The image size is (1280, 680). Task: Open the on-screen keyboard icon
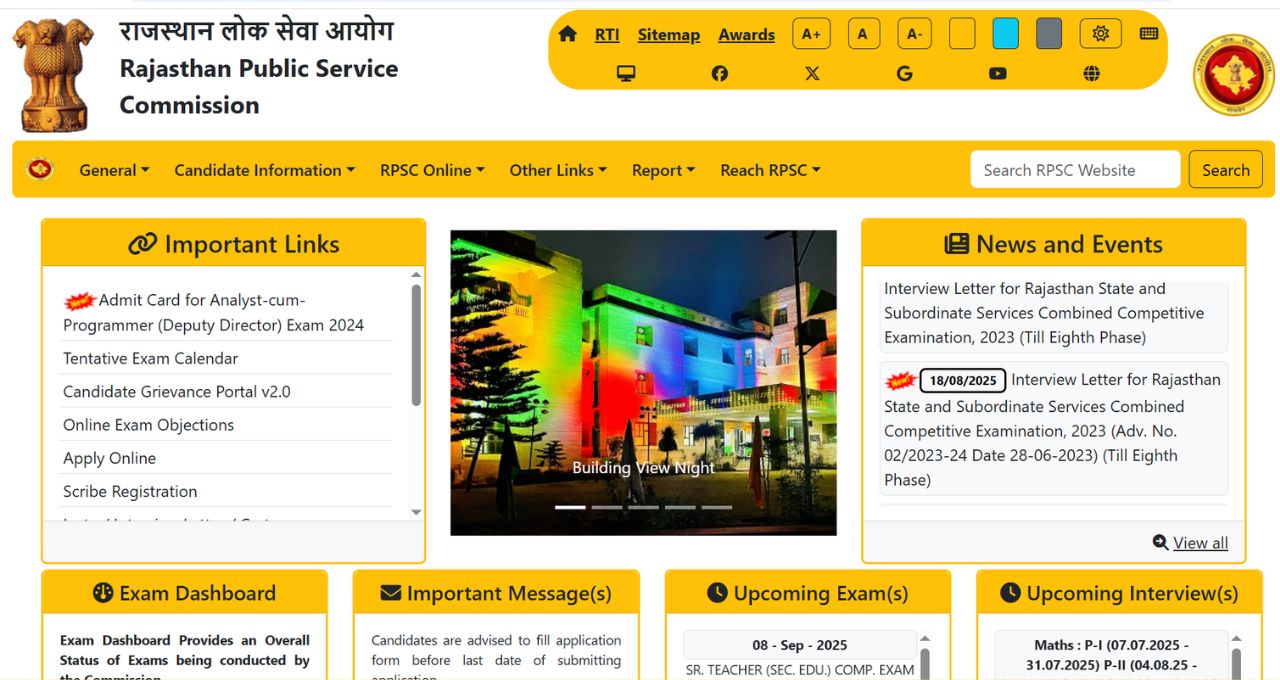[x=1149, y=34]
